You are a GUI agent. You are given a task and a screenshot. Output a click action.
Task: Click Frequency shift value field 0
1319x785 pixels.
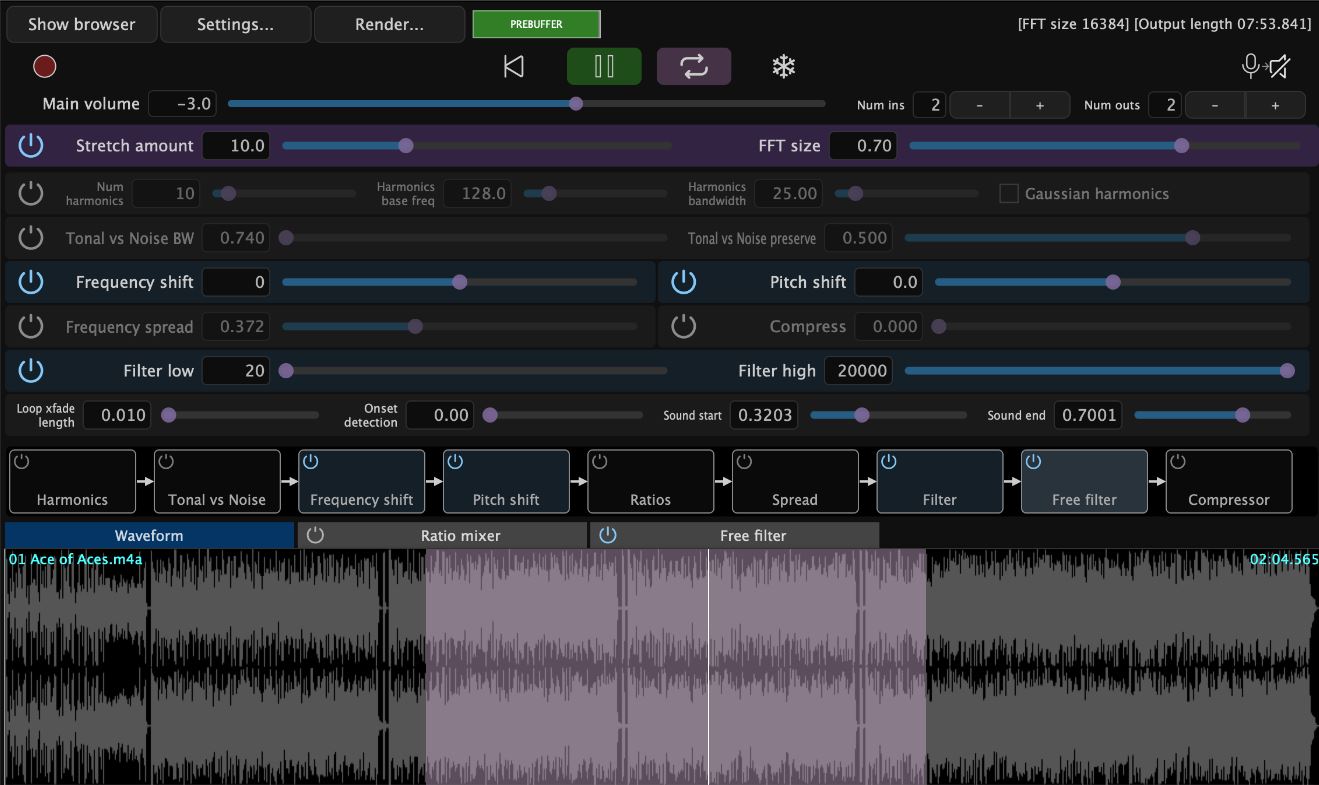(x=236, y=282)
